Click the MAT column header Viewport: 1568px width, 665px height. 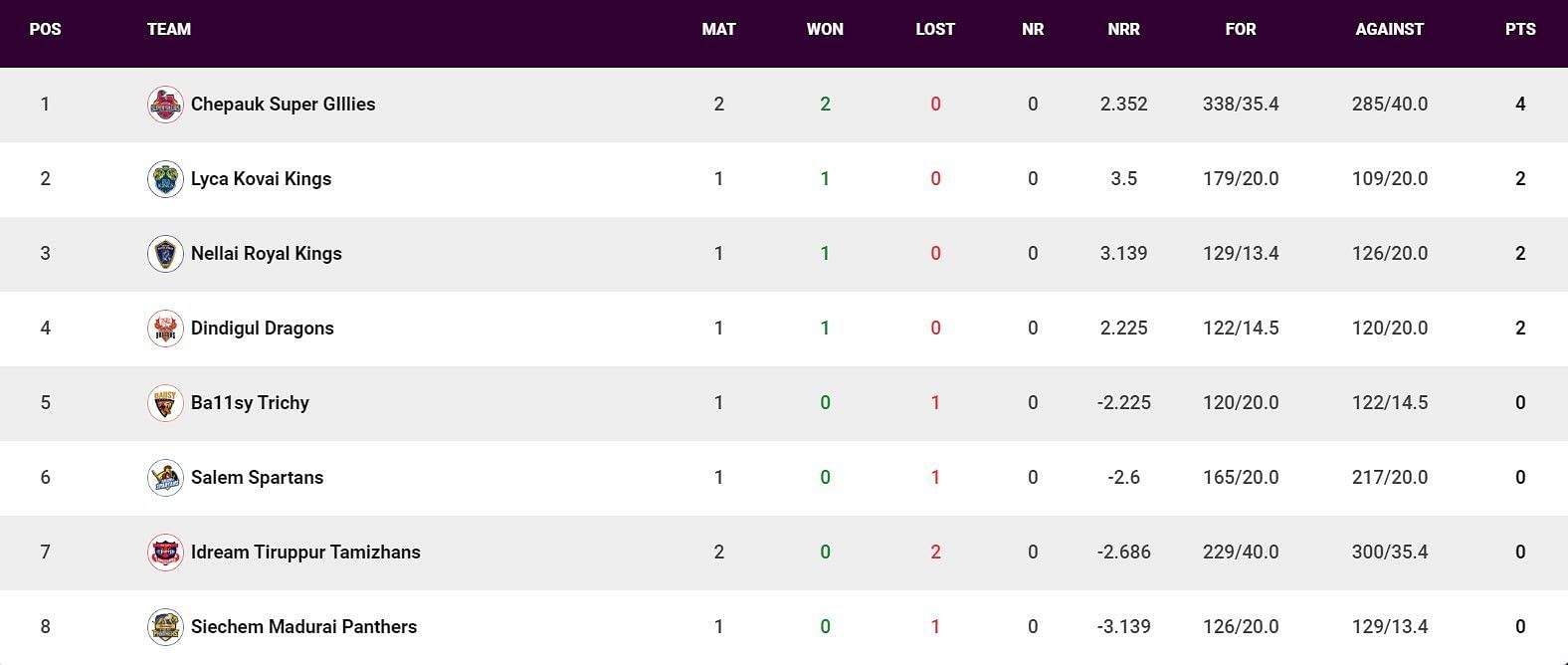(718, 29)
